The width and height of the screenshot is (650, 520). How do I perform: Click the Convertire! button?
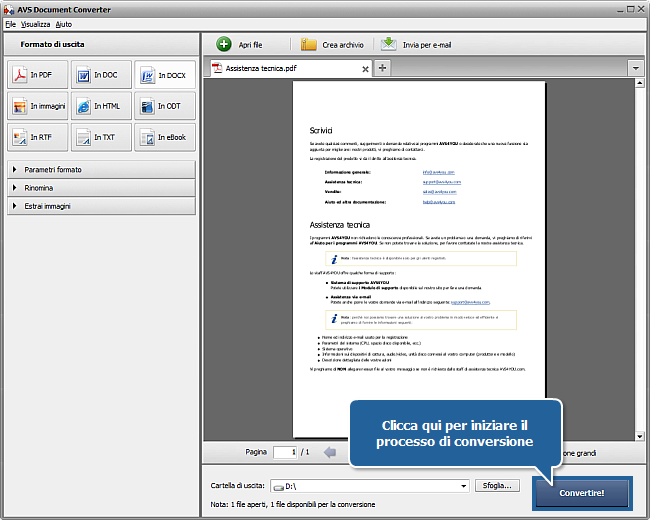[x=582, y=493]
